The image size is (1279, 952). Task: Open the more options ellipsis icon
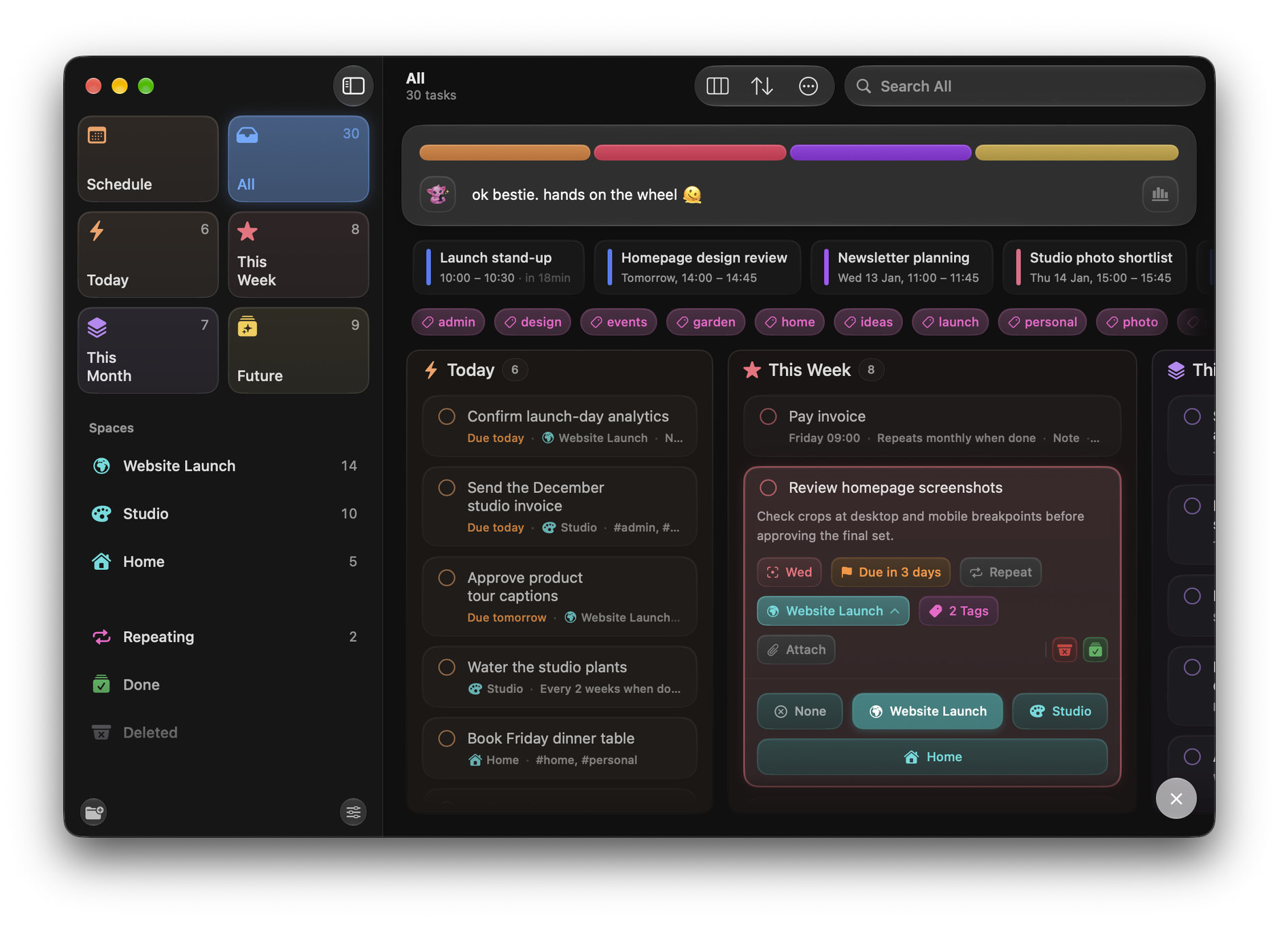[x=808, y=86]
